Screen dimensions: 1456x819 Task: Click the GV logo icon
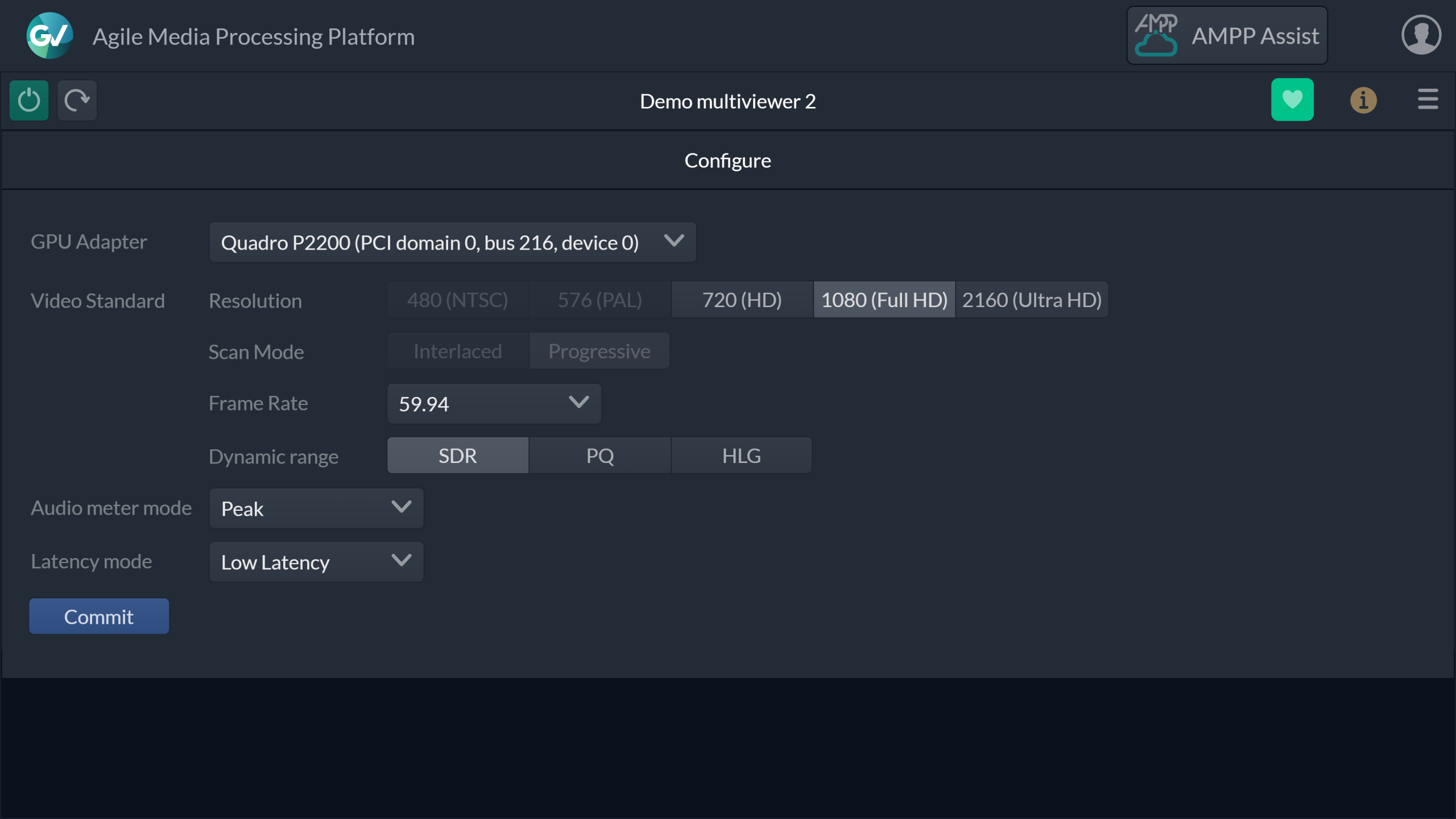point(49,36)
